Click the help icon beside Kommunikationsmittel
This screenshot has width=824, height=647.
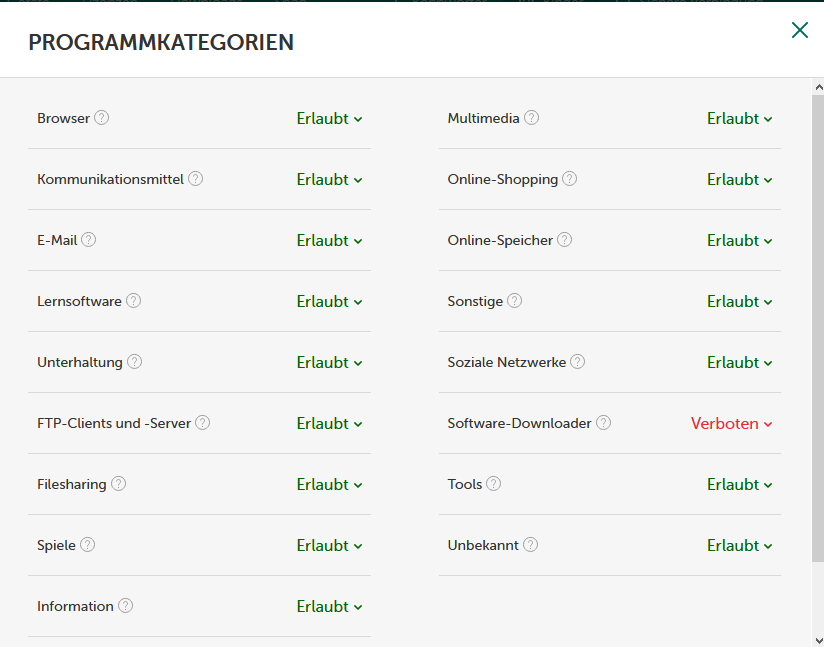[195, 179]
